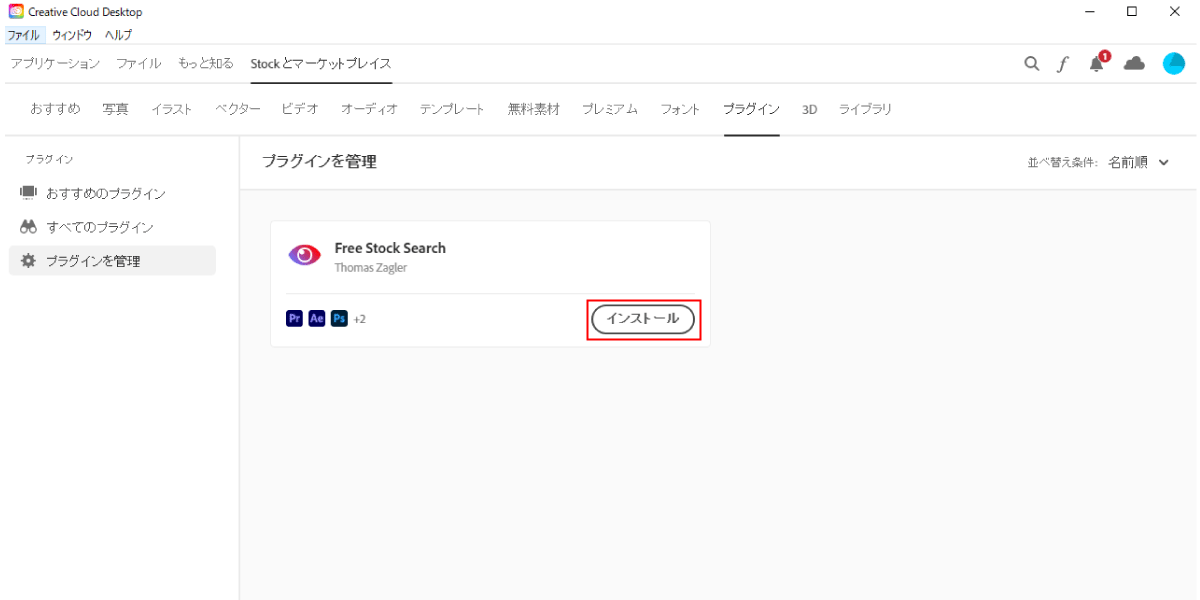Go to 3D category tab
The width and height of the screenshot is (1200, 600).
tap(809, 109)
